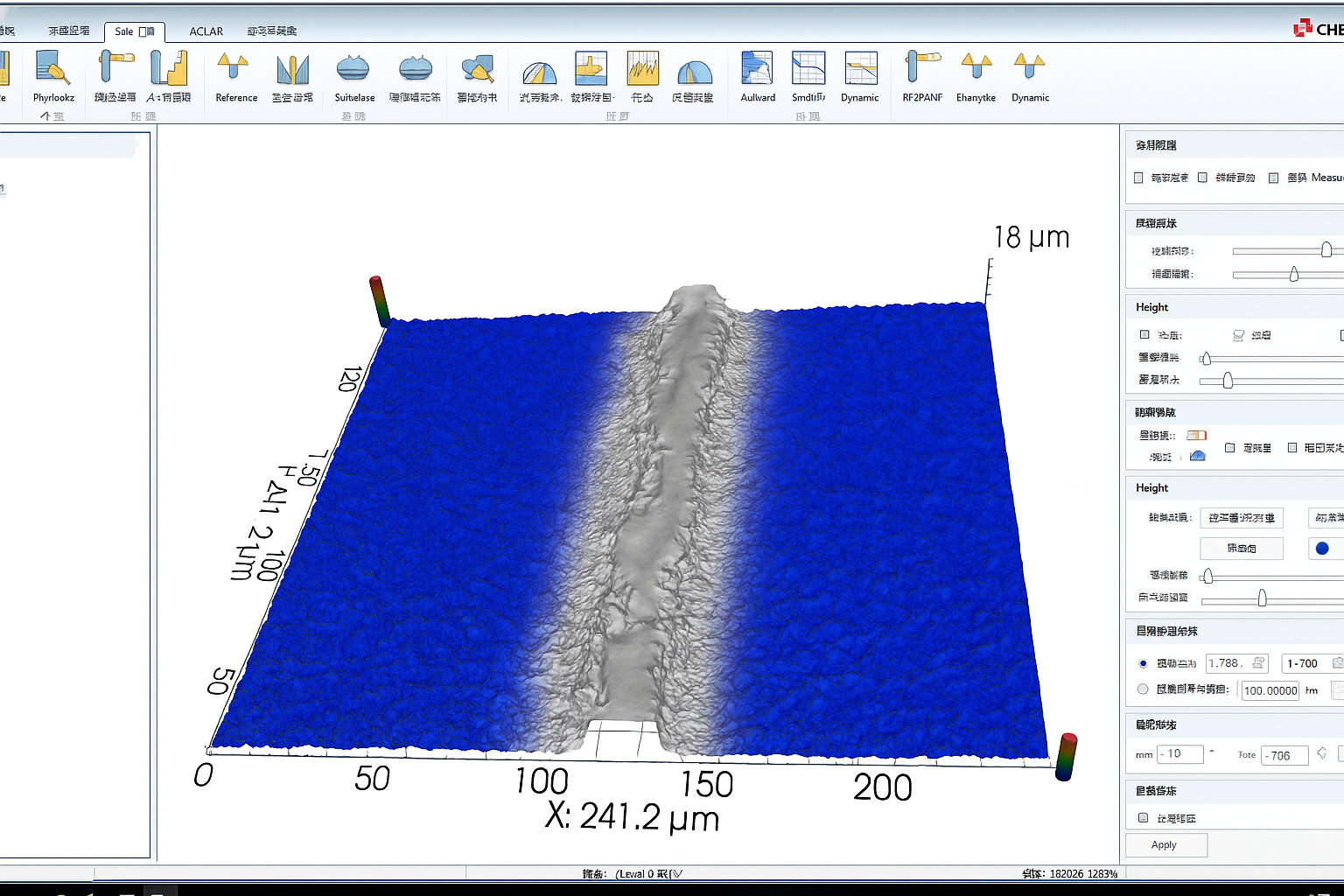
Task: Switch to the ACLAR ribbon tab
Action: [206, 31]
